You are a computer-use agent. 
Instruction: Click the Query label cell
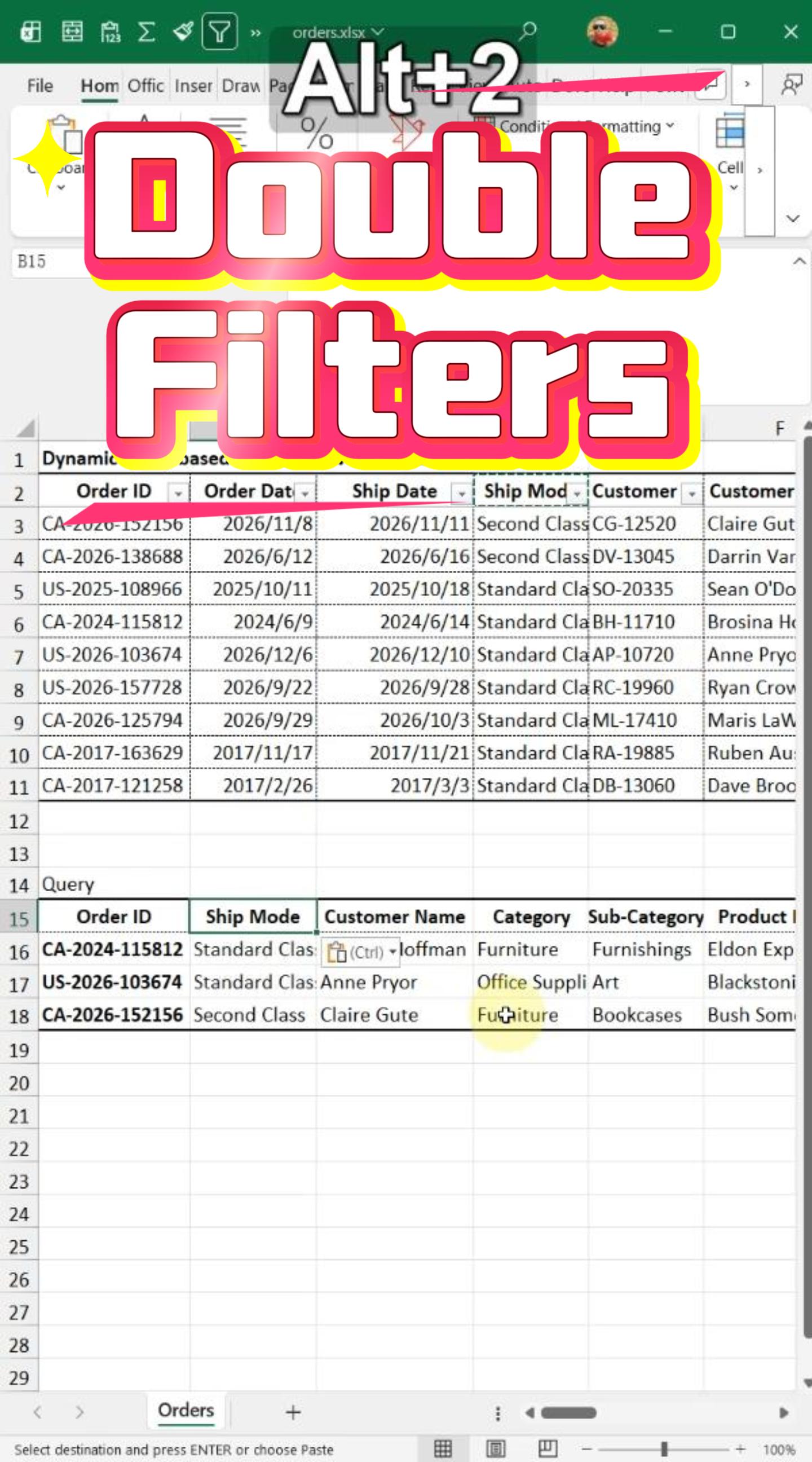coord(113,884)
